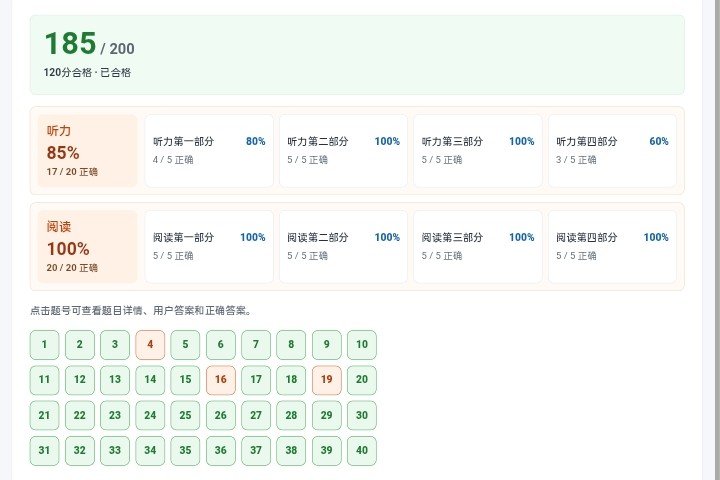
Task: Select question number 10
Action: 362,344
